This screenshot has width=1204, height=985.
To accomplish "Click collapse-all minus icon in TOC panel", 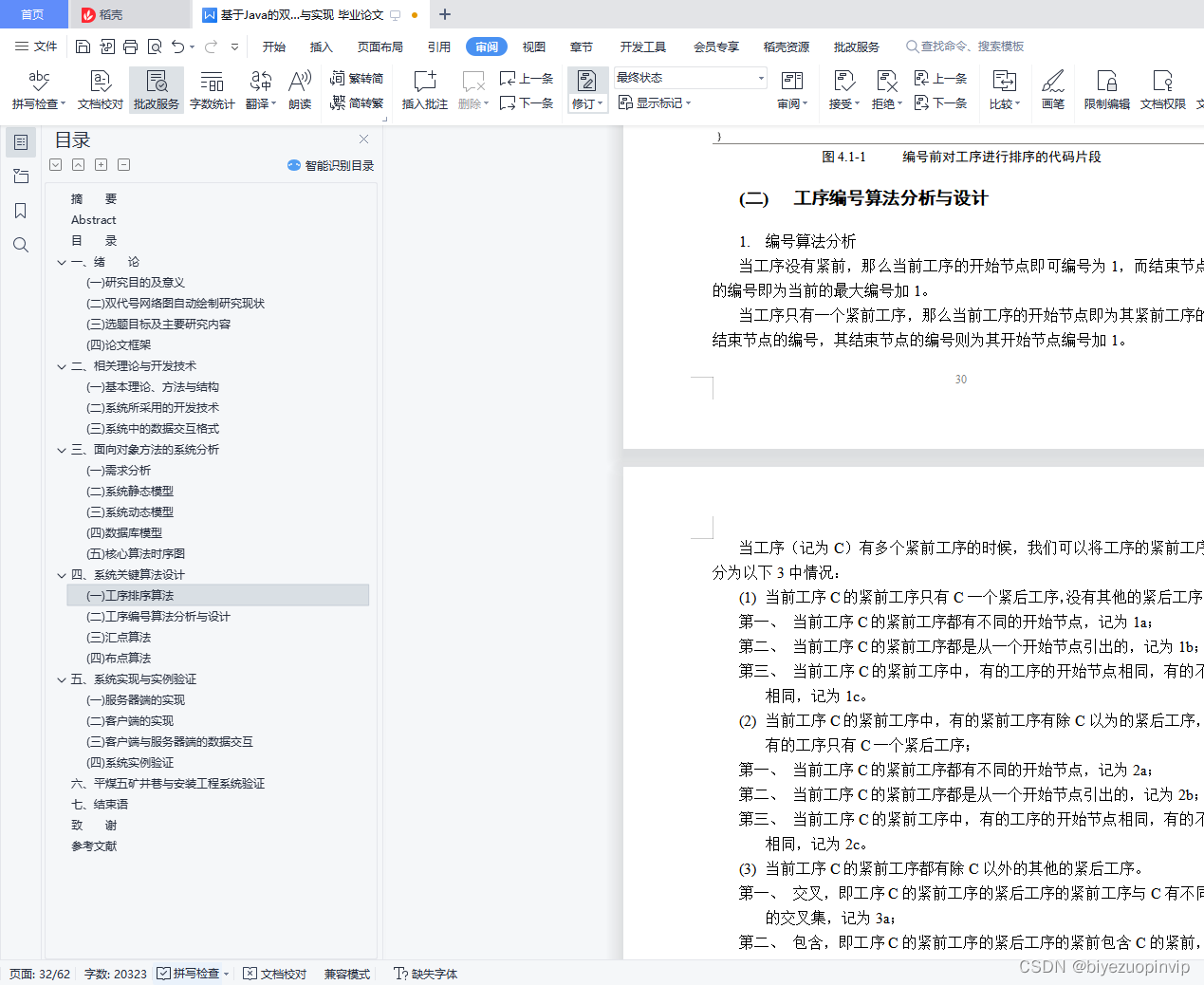I will point(123,165).
